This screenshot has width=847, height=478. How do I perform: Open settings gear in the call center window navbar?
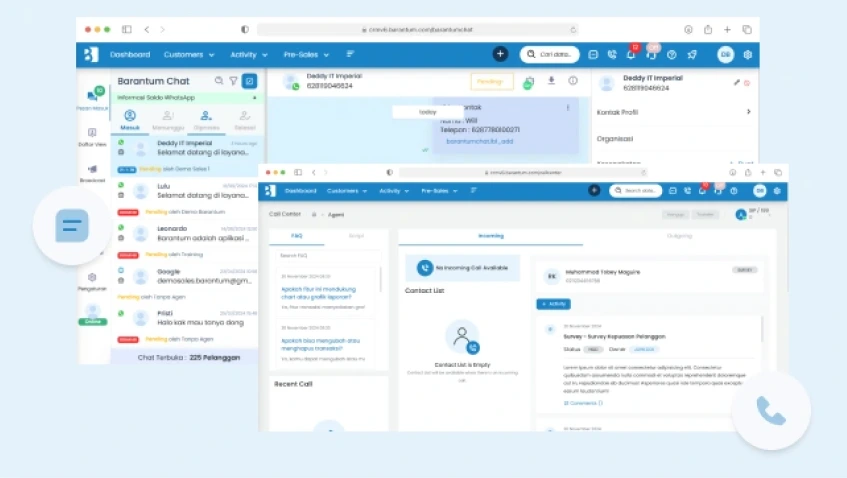click(x=777, y=191)
